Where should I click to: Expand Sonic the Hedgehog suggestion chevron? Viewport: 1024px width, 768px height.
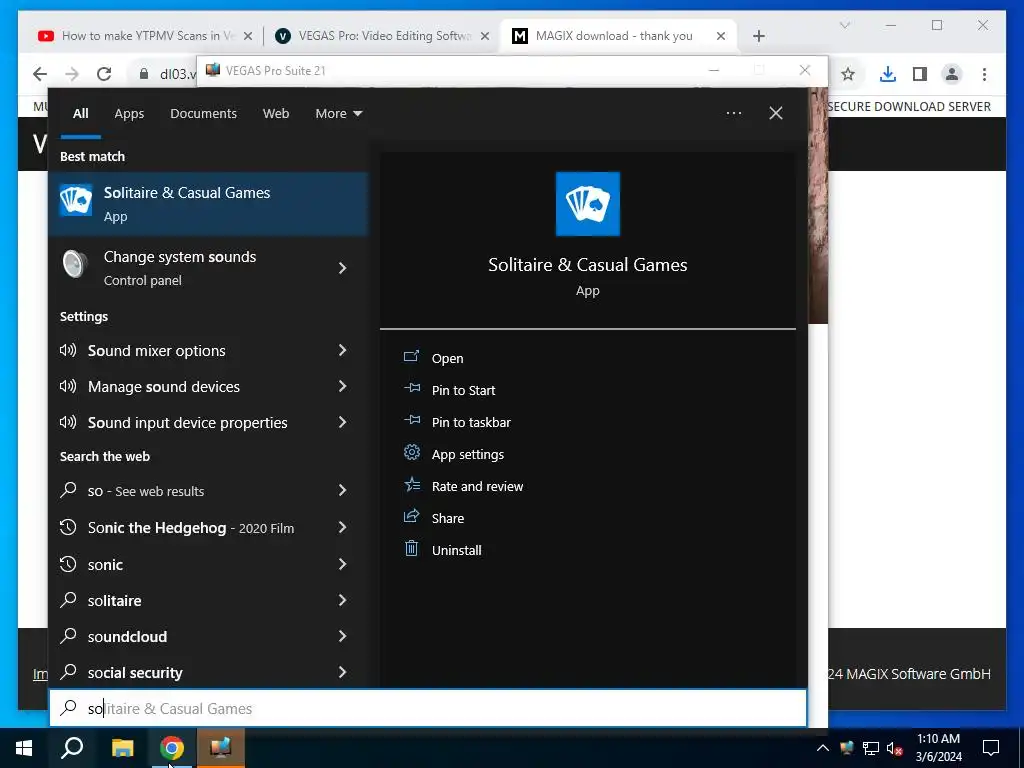click(342, 528)
